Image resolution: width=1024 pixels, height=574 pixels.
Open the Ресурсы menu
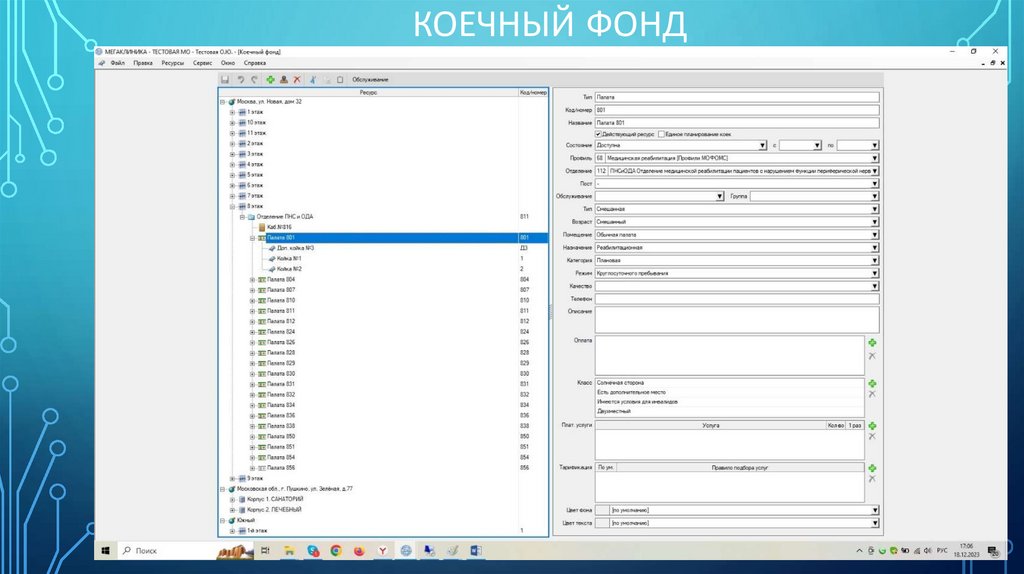172,62
